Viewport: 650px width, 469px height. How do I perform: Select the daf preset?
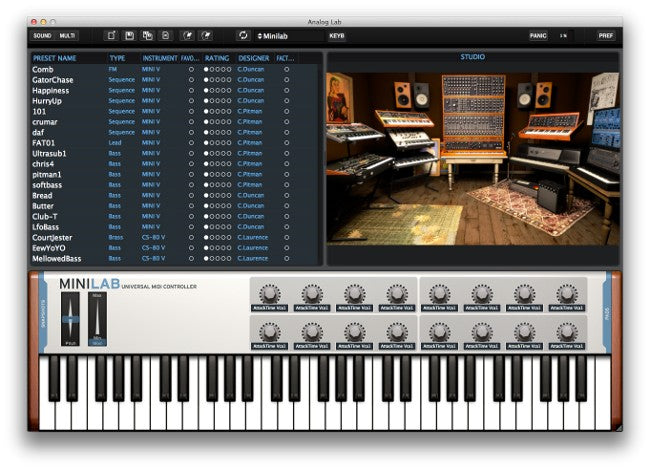[x=38, y=132]
